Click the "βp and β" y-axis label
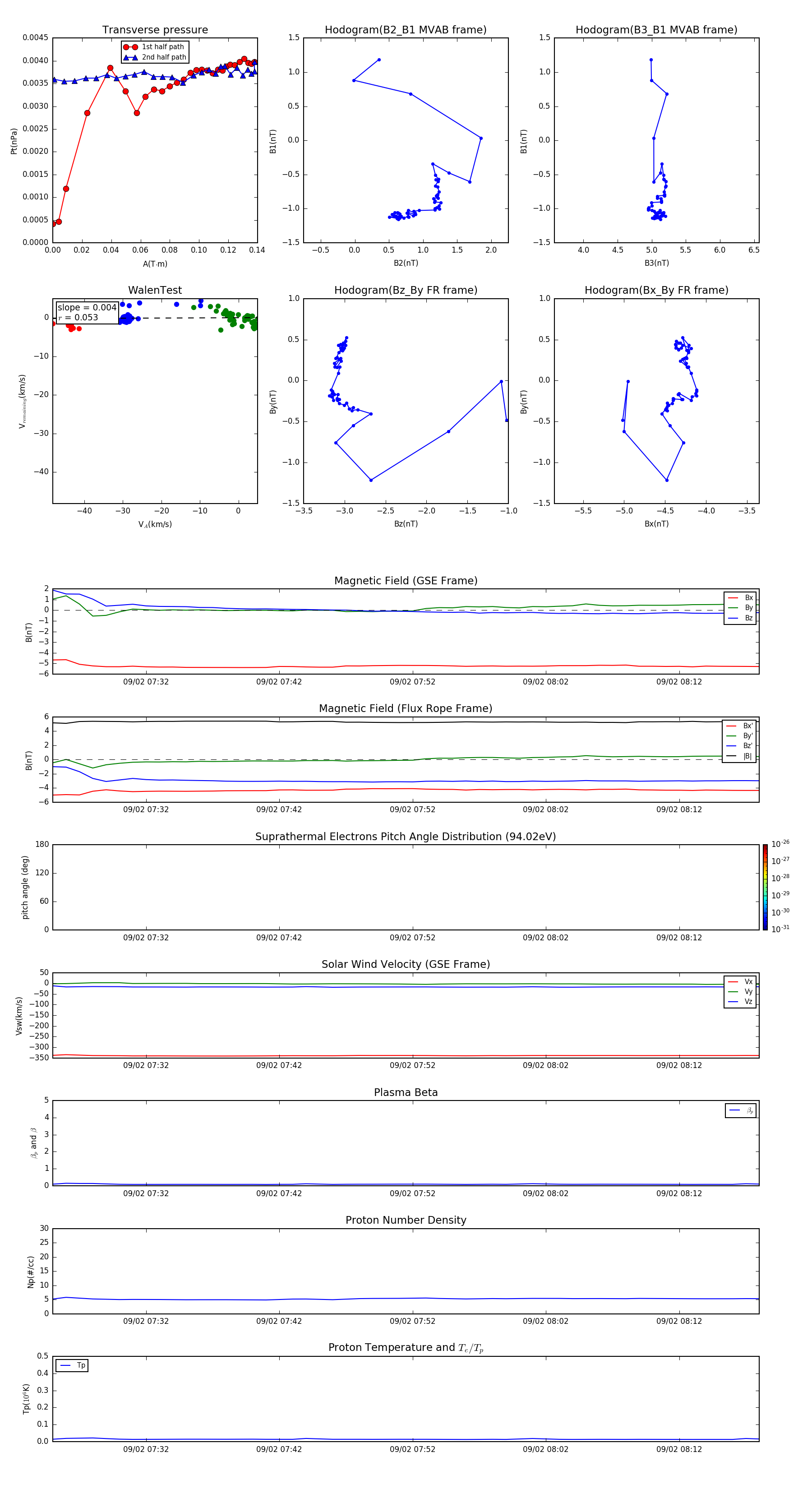This screenshot has height=1489, width=812. point(33,1143)
